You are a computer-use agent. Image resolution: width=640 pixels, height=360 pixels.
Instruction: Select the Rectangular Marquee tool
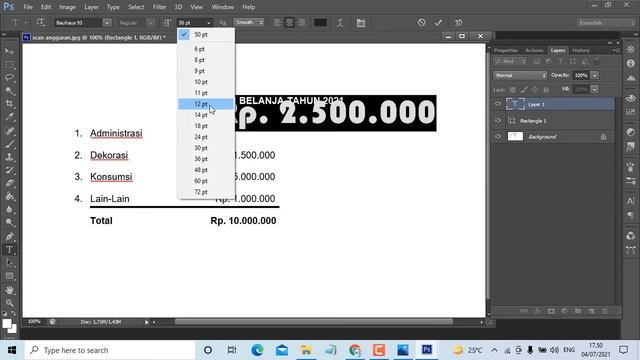point(9,64)
